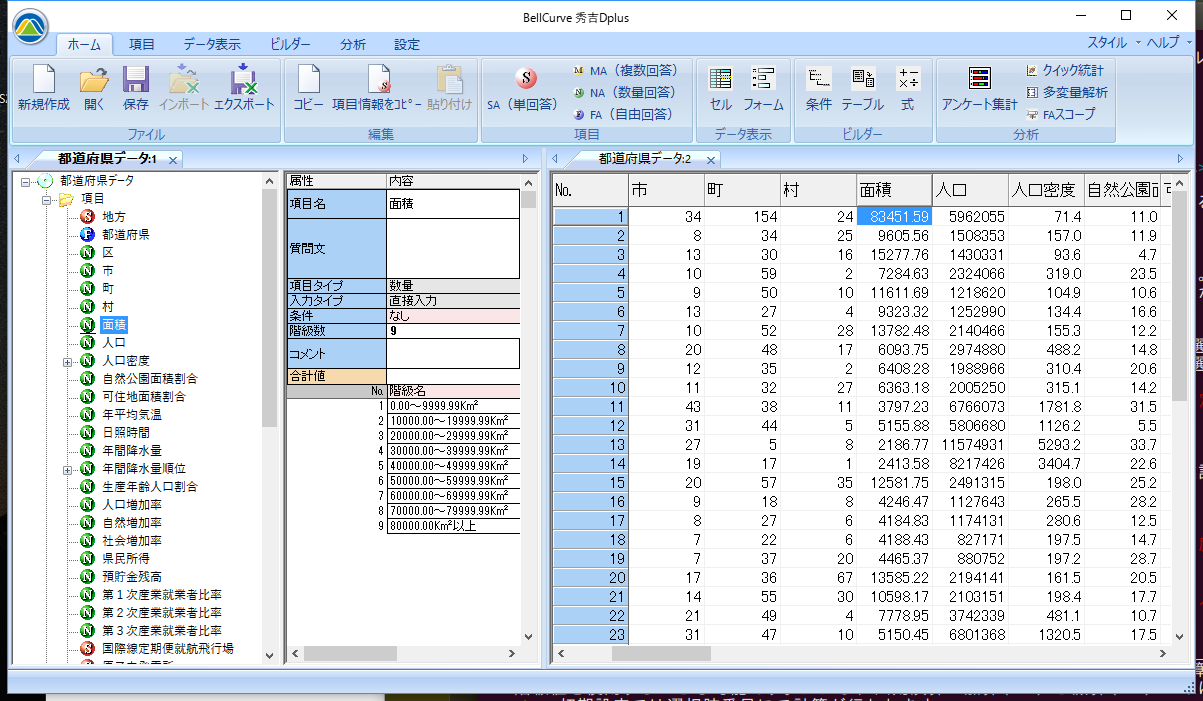Screen dimensions: 1203x701
Task: Select row header number 10
Action: click(590, 388)
